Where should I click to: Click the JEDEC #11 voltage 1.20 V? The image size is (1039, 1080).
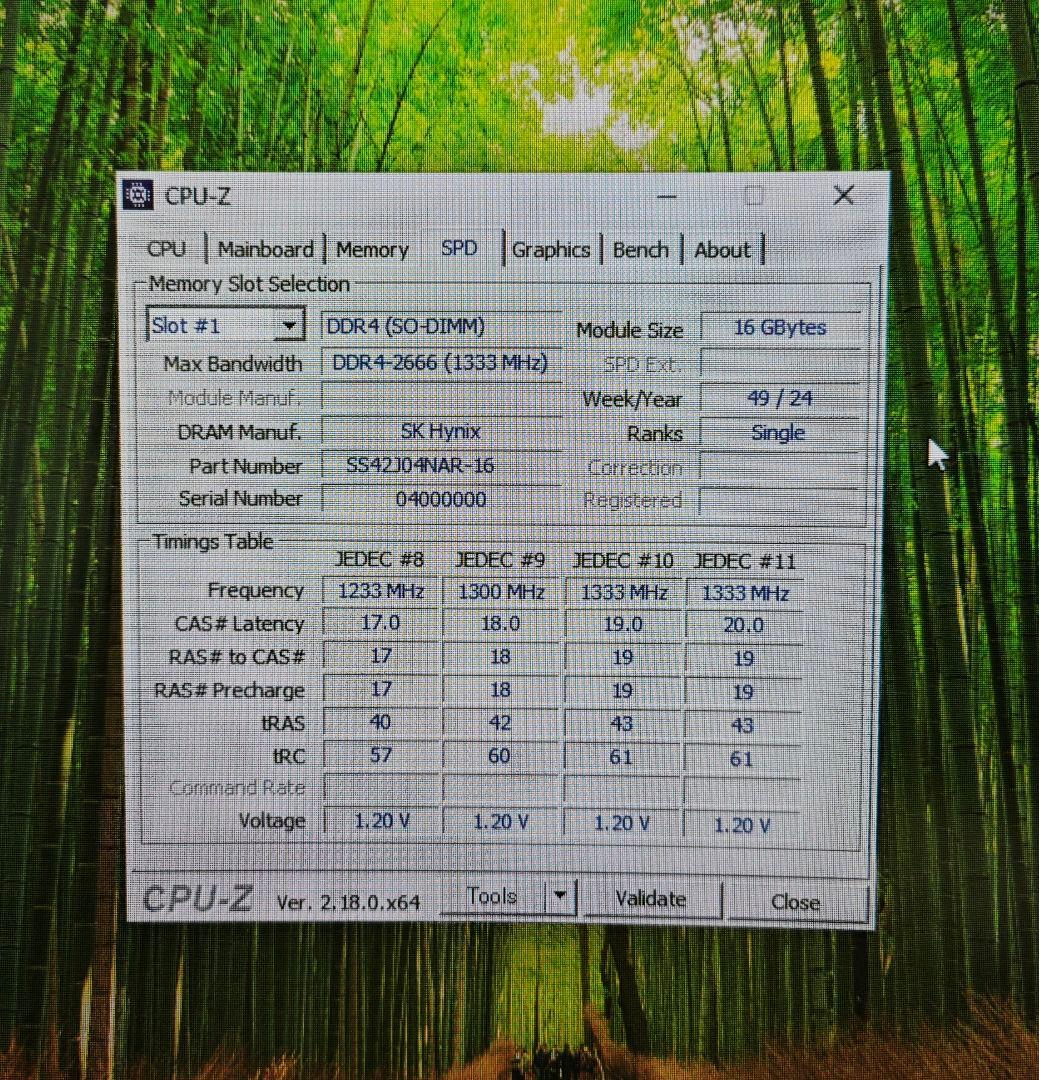click(741, 825)
